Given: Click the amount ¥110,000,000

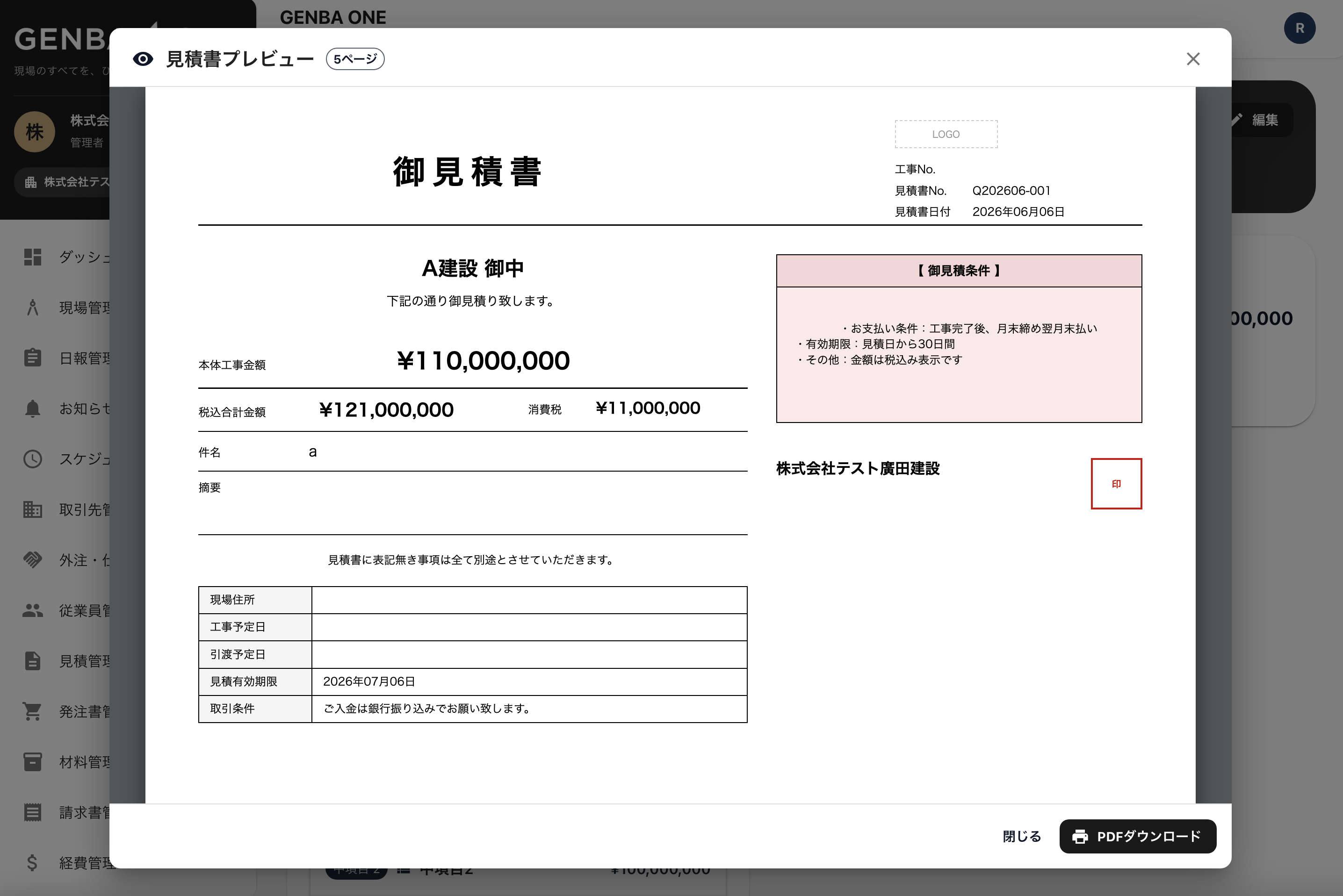Looking at the screenshot, I should pyautogui.click(x=483, y=360).
